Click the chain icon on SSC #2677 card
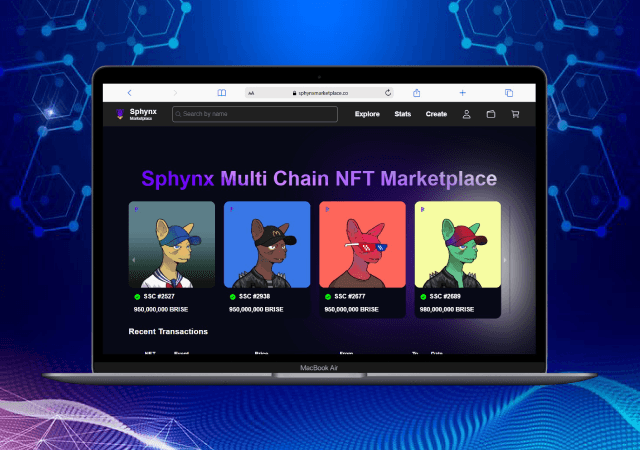 click(327, 209)
